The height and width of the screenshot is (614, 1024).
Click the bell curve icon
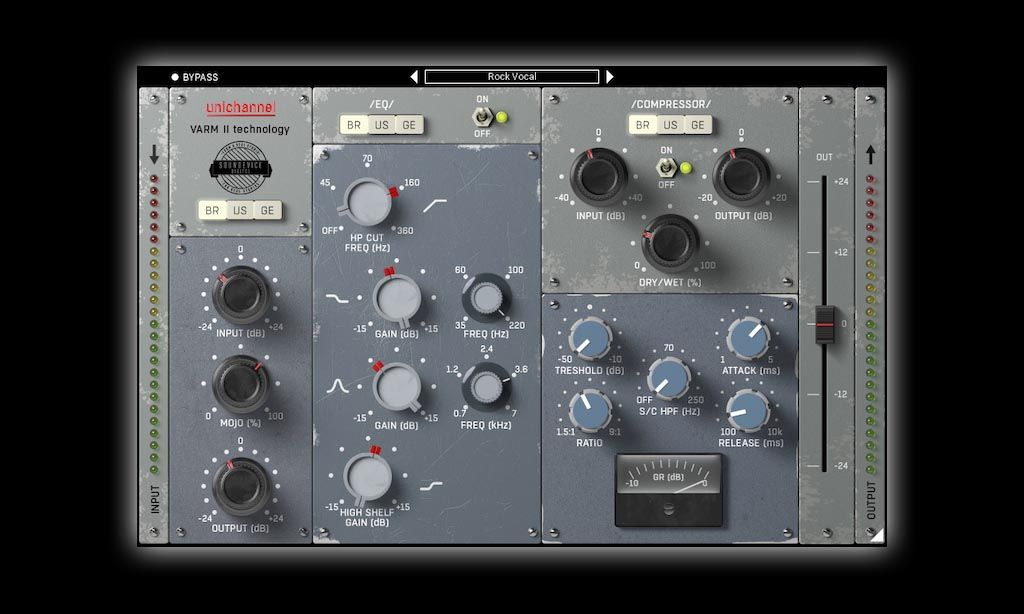(x=338, y=387)
